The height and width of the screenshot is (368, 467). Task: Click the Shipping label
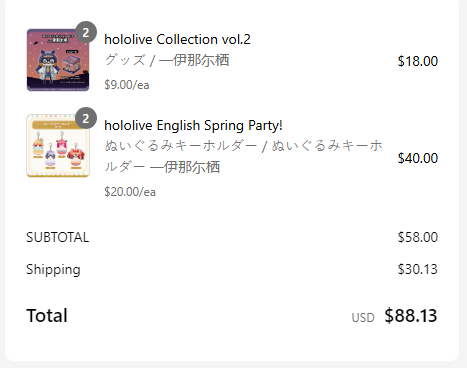pos(53,270)
